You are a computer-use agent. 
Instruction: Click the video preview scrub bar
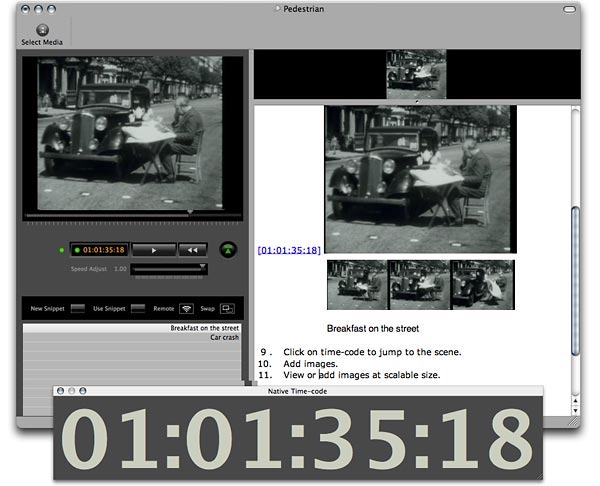[x=133, y=213]
